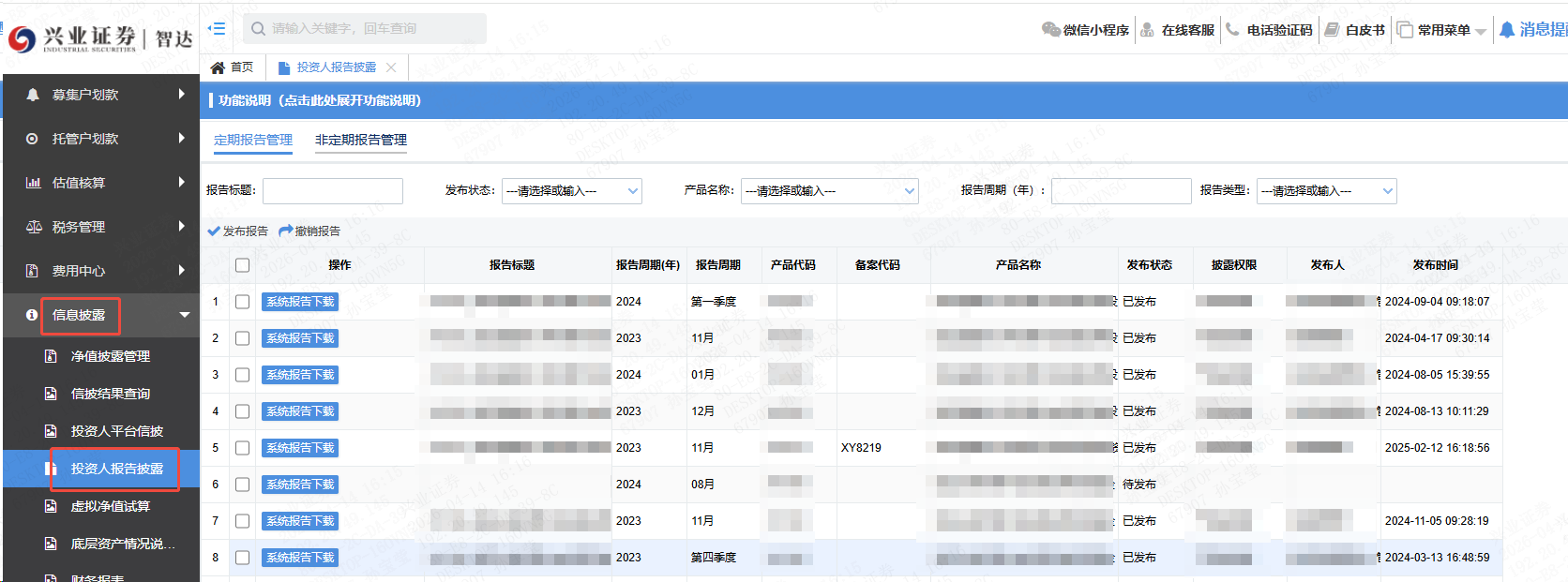The height and width of the screenshot is (582, 1568).
Task: Select the 投资人报告披露 page tab
Action: [x=337, y=67]
